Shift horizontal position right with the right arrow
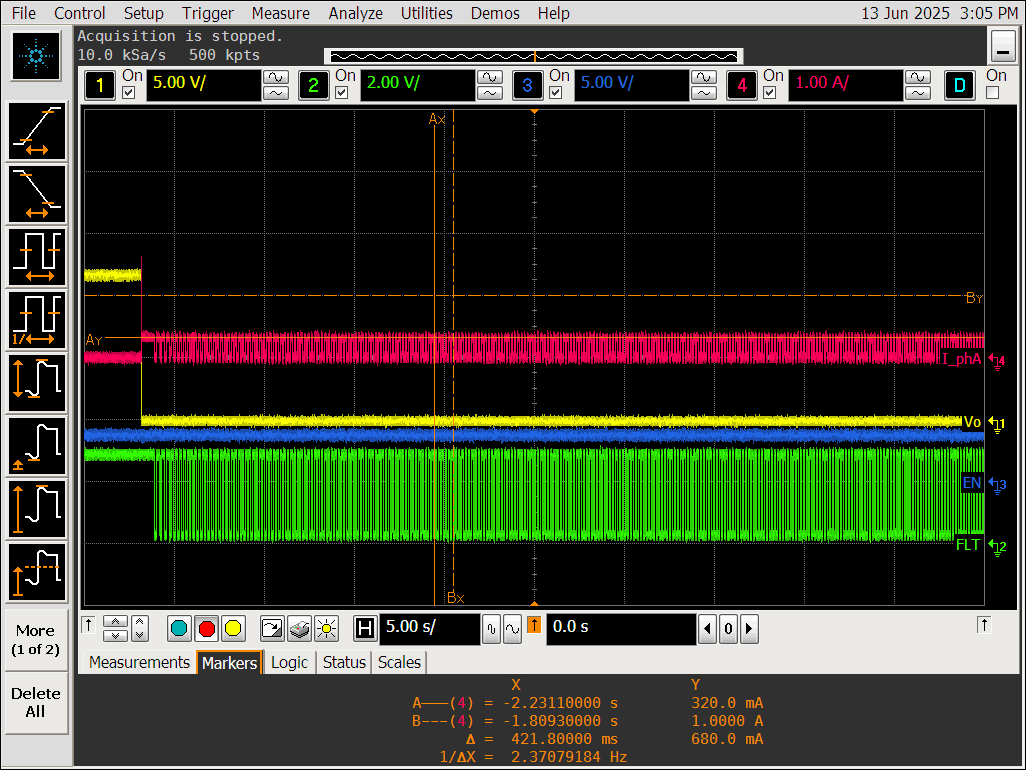Image resolution: width=1026 pixels, height=770 pixels. click(x=749, y=629)
